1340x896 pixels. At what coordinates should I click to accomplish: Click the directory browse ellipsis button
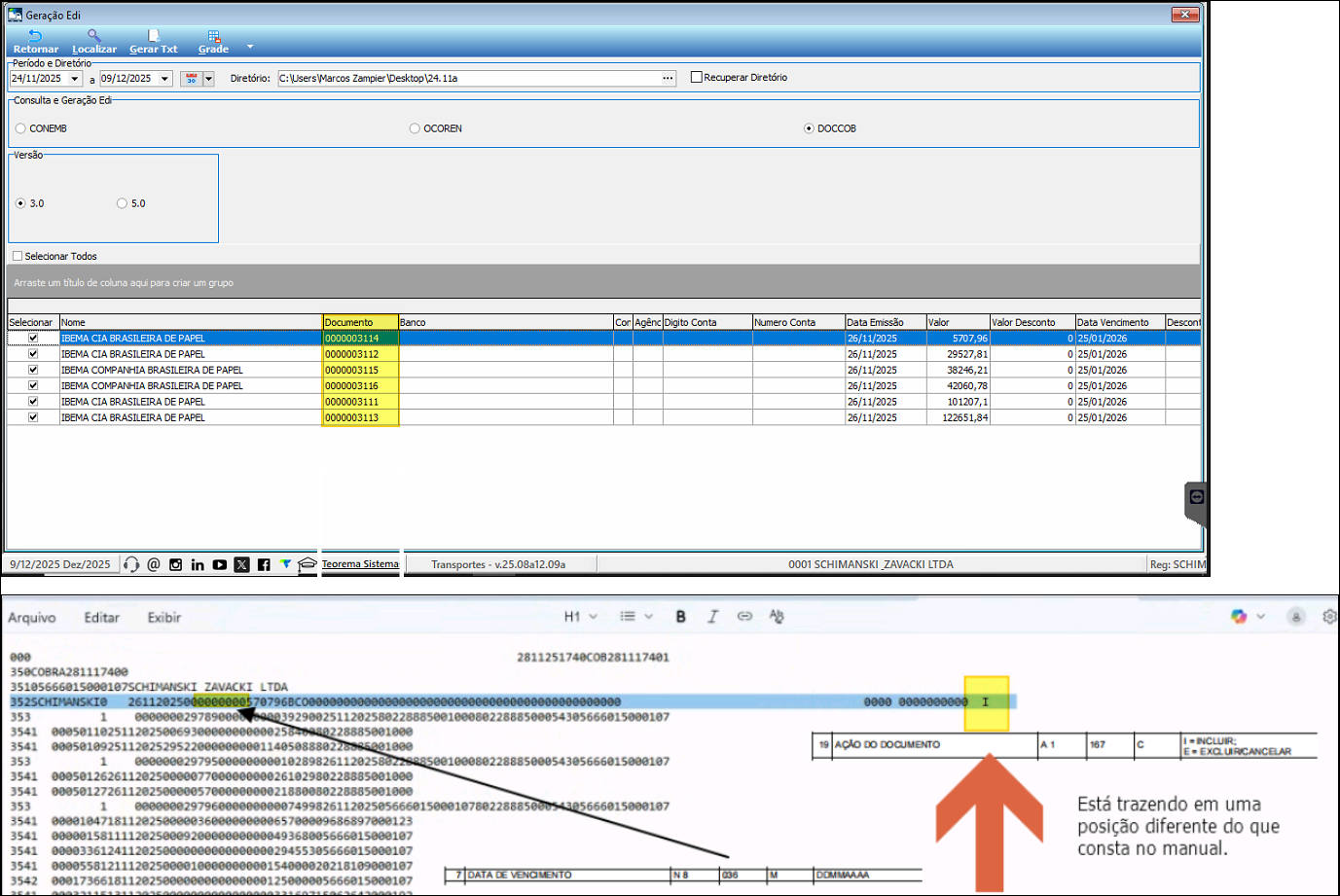tap(668, 79)
